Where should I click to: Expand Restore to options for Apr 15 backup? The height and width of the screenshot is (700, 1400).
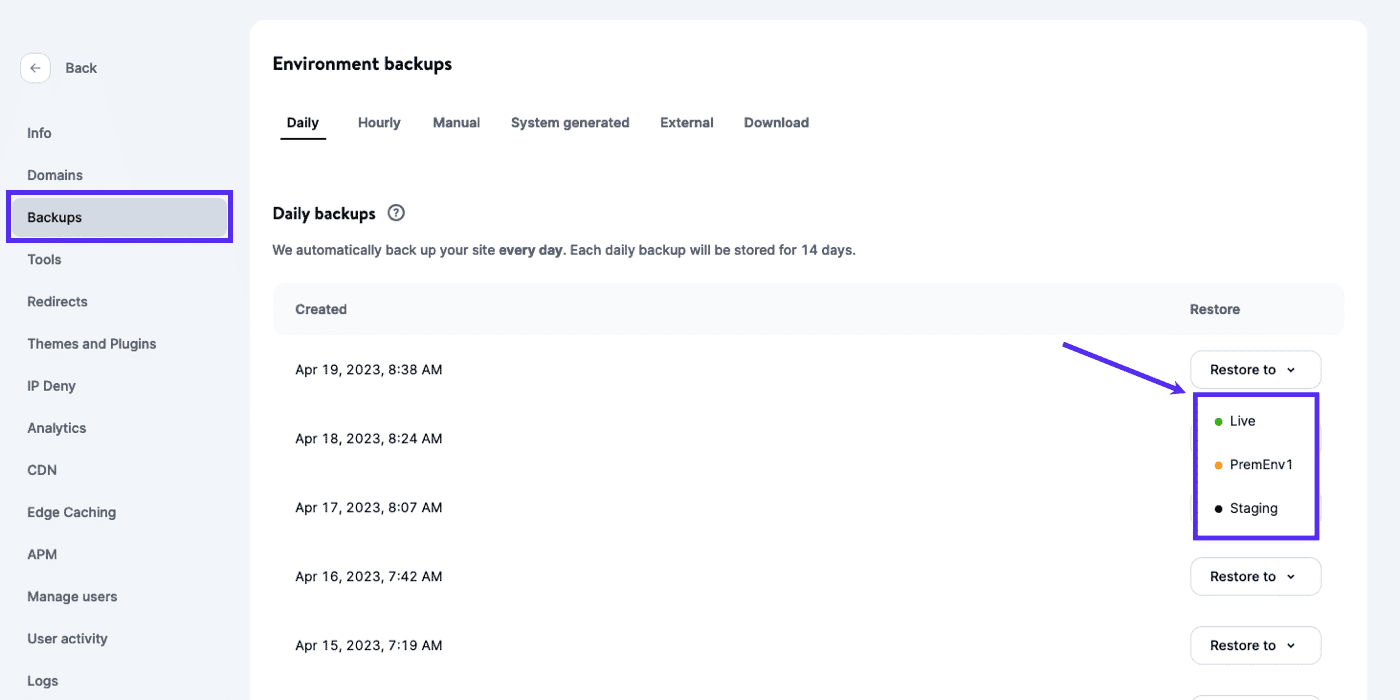[x=1255, y=645]
